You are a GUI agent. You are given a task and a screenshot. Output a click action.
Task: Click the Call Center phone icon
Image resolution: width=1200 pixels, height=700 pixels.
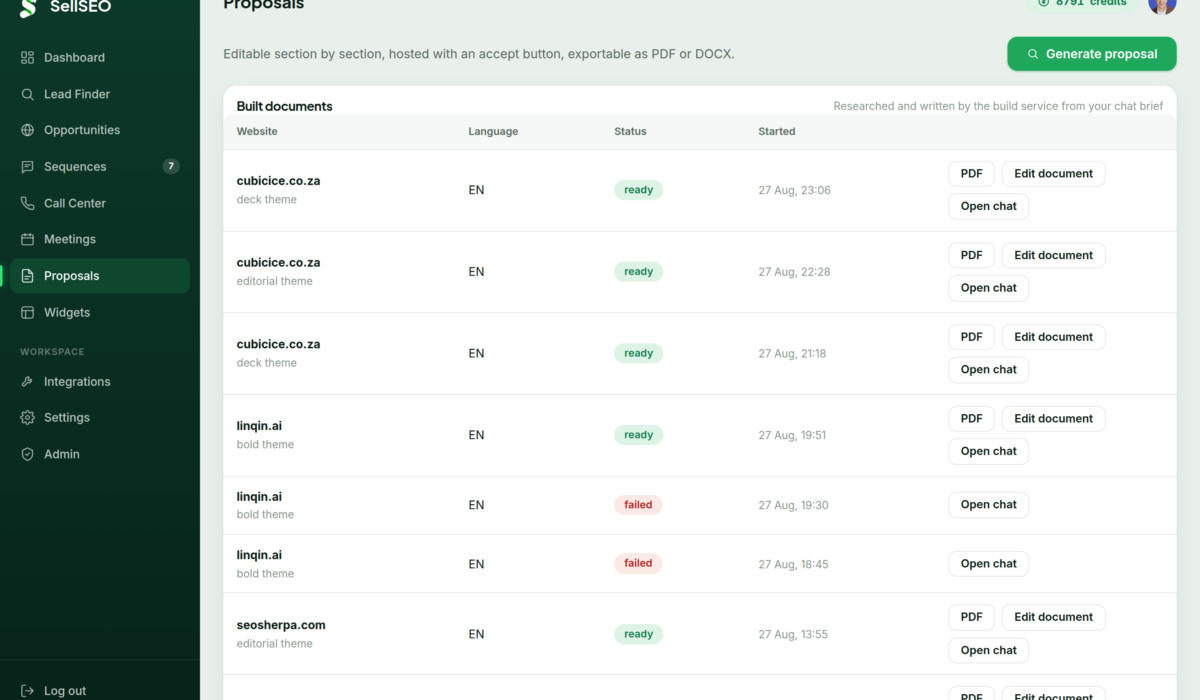(x=28, y=203)
